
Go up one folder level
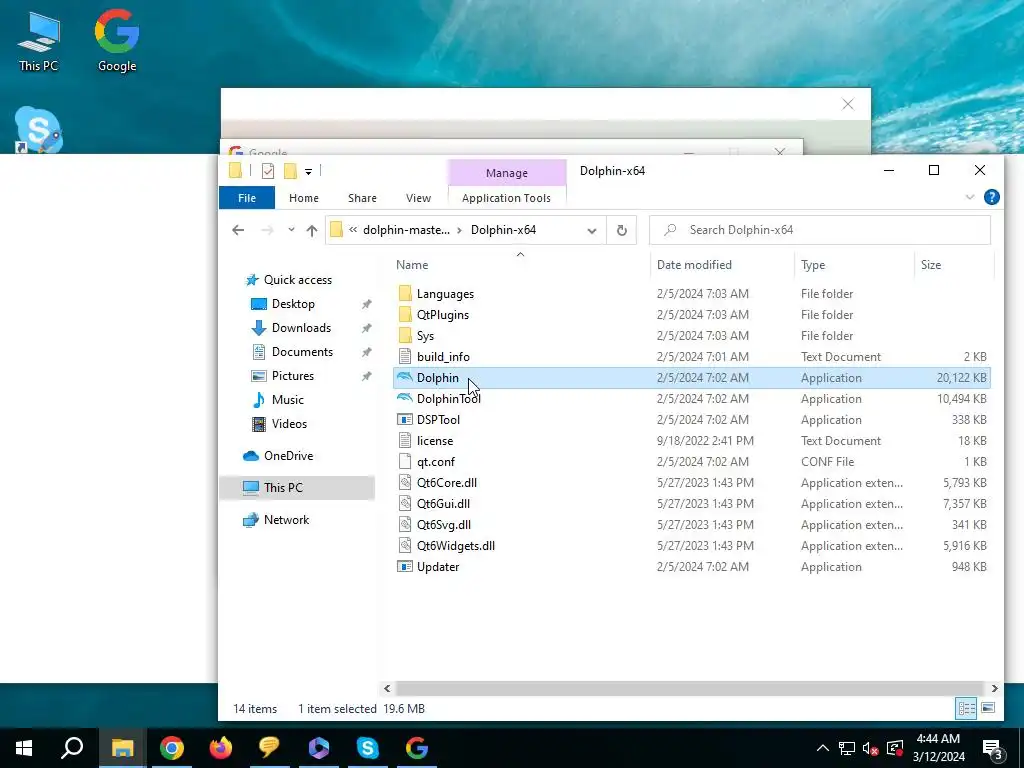pos(312,230)
